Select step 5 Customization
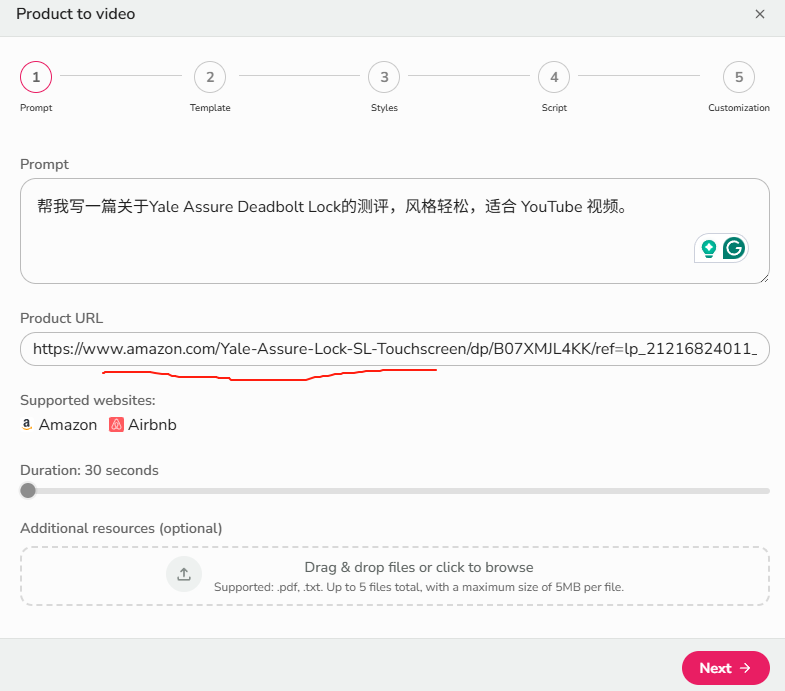This screenshot has width=785, height=691. click(739, 77)
